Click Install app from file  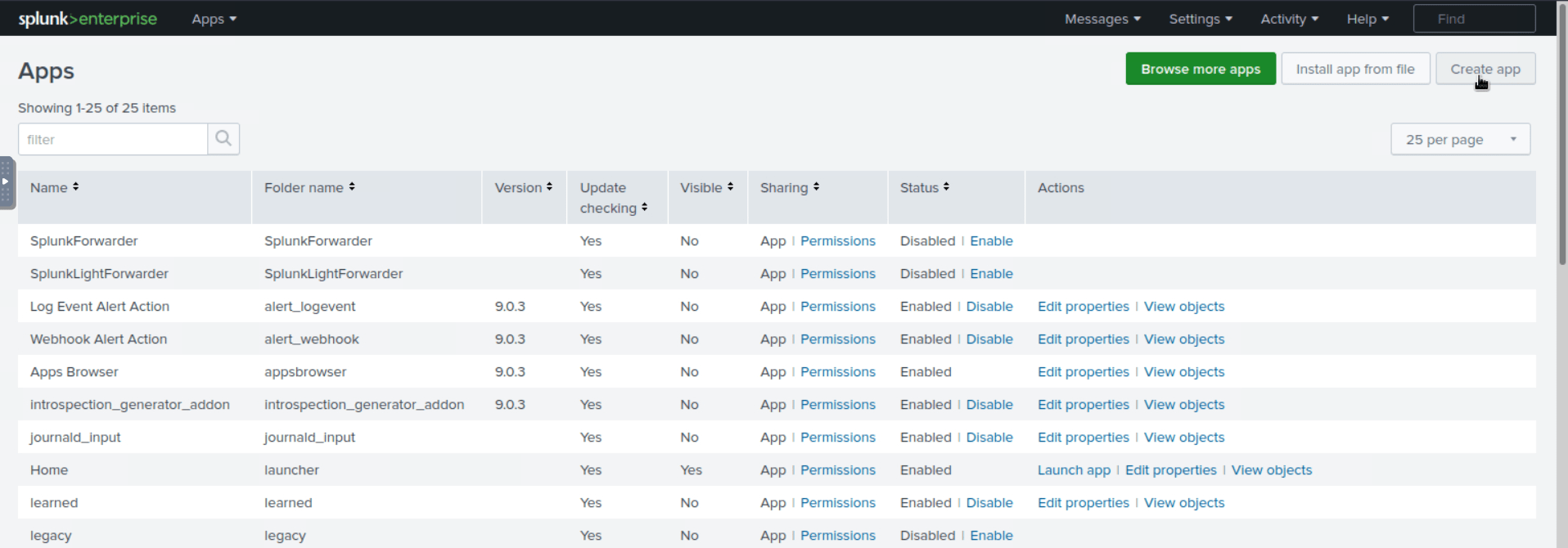pos(1355,69)
